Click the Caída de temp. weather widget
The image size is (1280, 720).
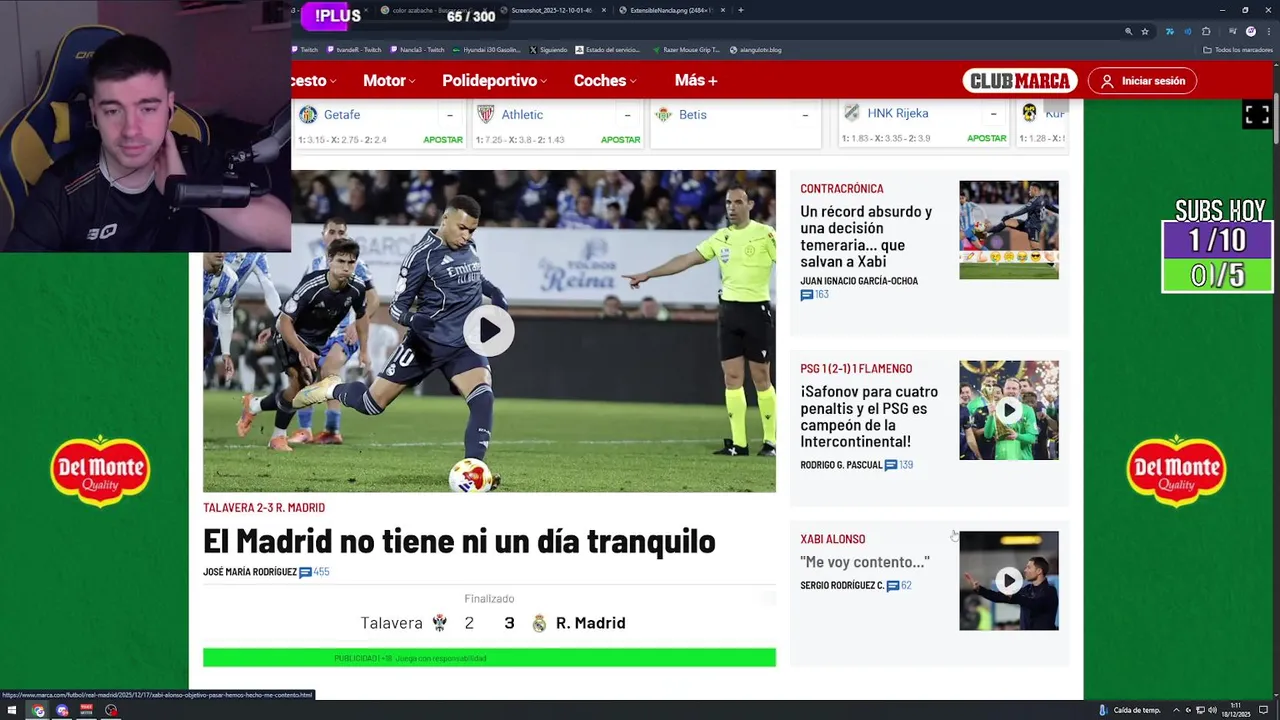pyautogui.click(x=1128, y=711)
